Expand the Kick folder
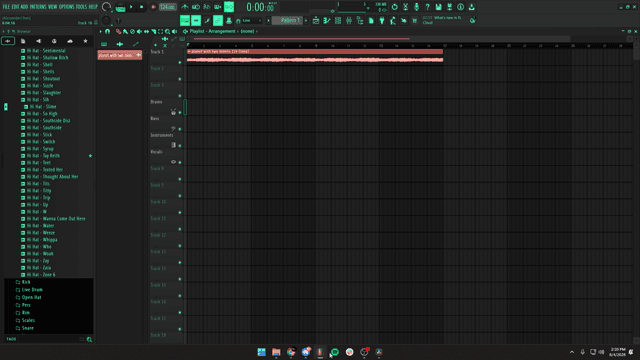 click(23, 282)
